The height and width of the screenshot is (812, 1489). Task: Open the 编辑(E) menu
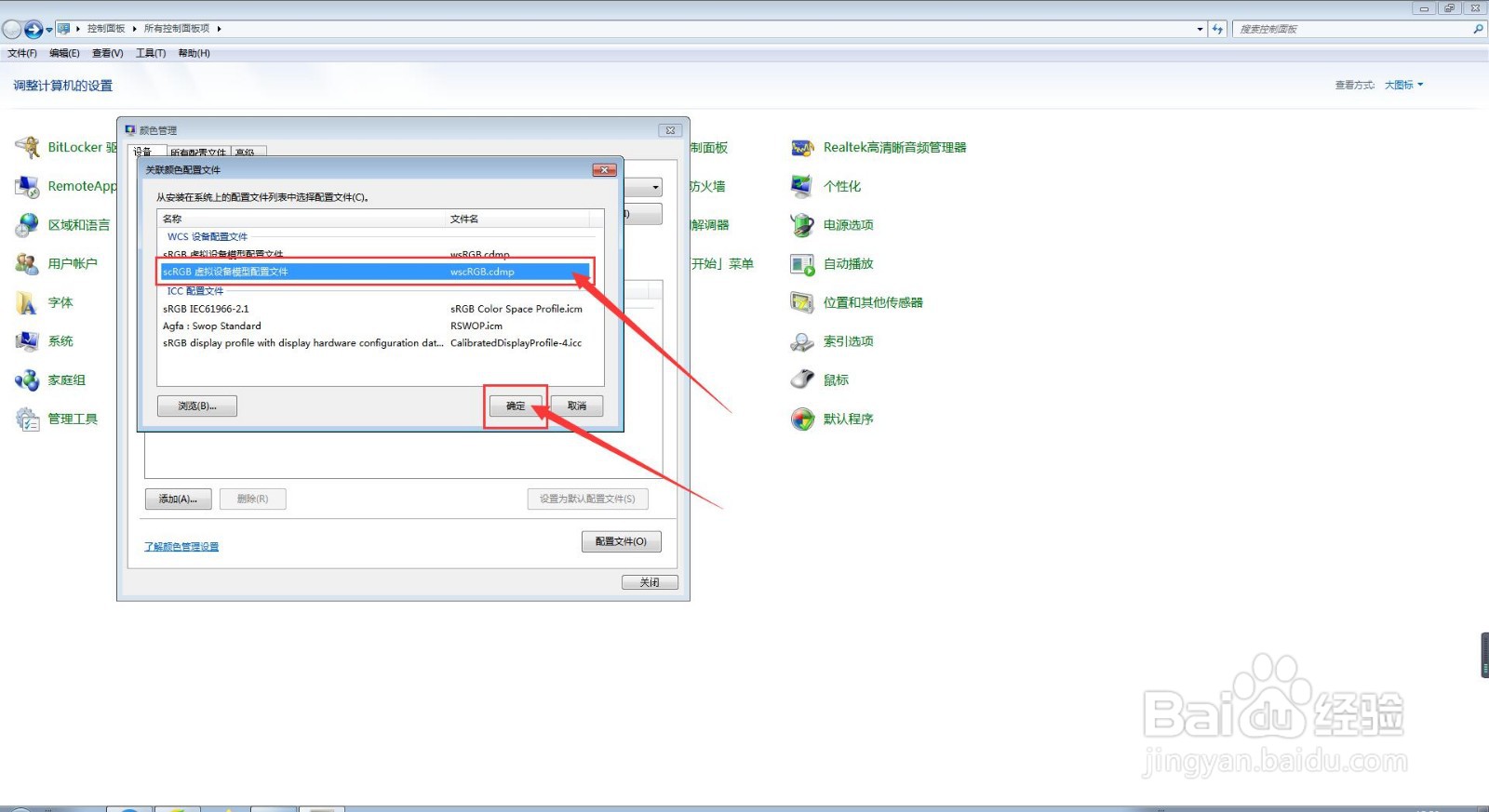64,53
